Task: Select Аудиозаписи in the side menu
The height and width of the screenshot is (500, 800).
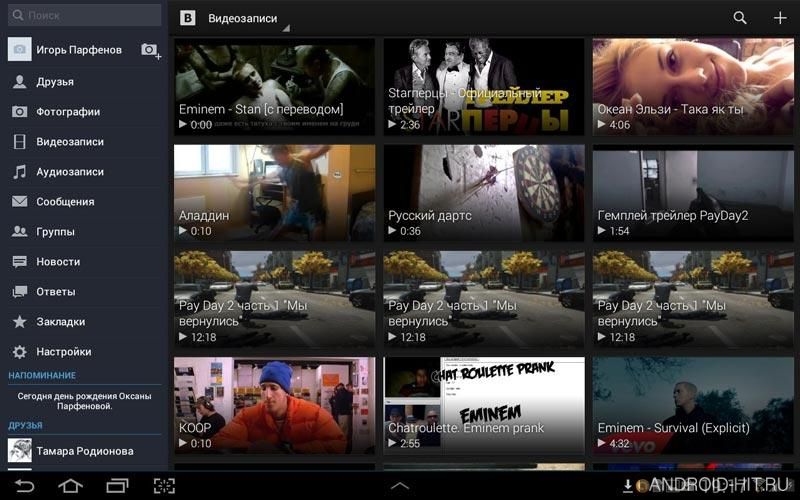Action: click(x=85, y=172)
